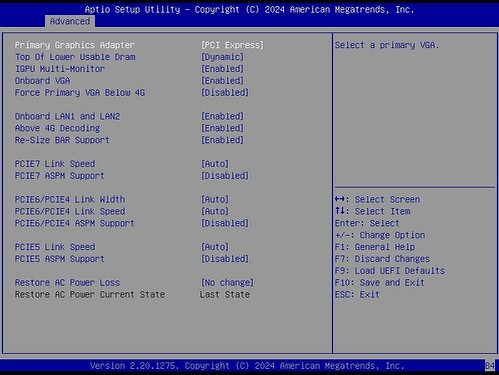Viewport: 499px width, 375px height.
Task: Click the Enter: Select key hint
Action: point(367,223)
